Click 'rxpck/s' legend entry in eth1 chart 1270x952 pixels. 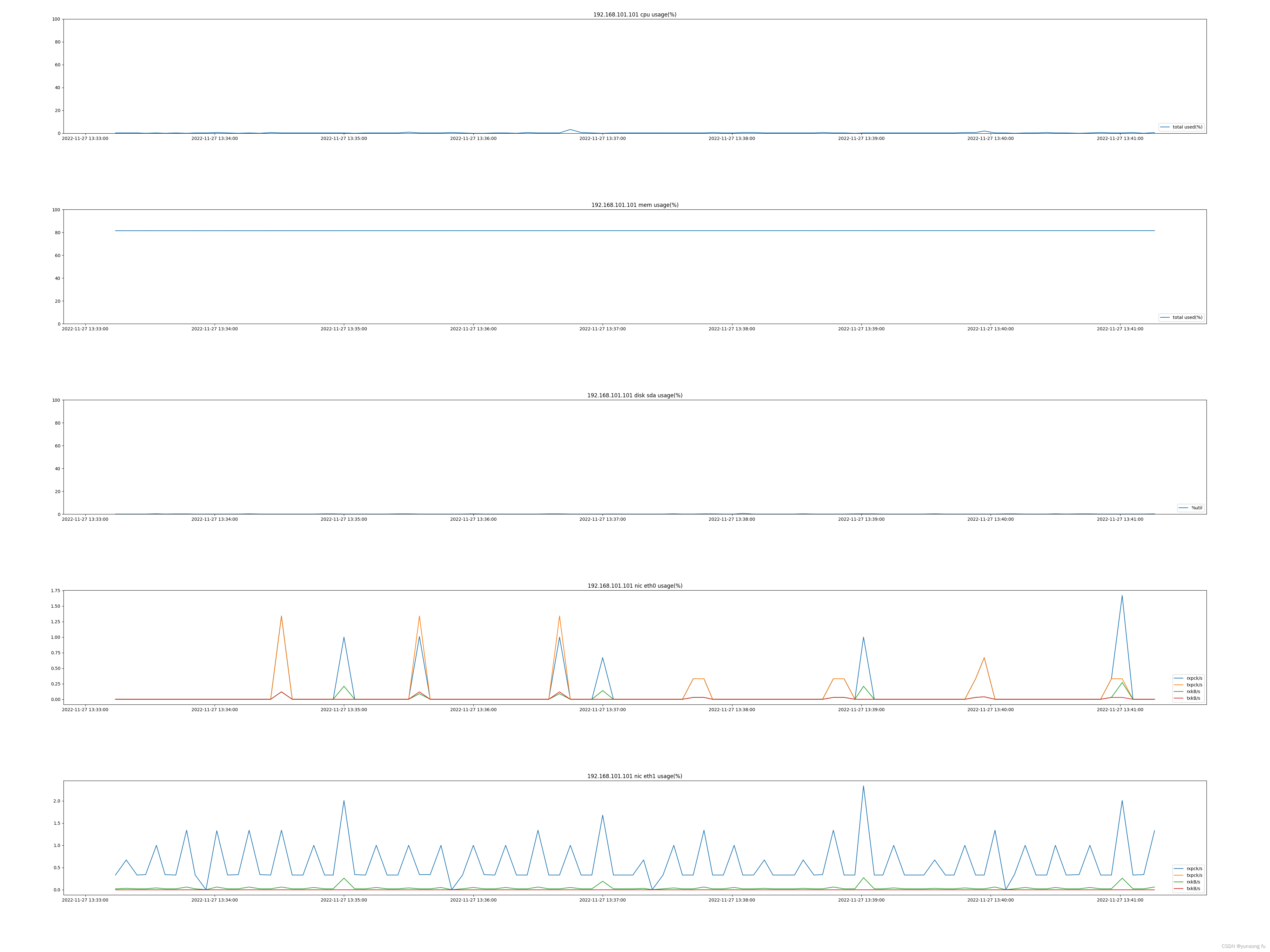[1188, 869]
